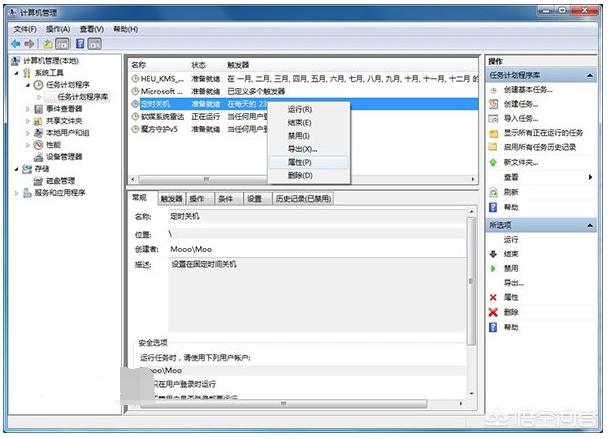Image resolution: width=608 pixels, height=439 pixels.
Task: Open the 文件(F) menu
Action: [x=25, y=29]
